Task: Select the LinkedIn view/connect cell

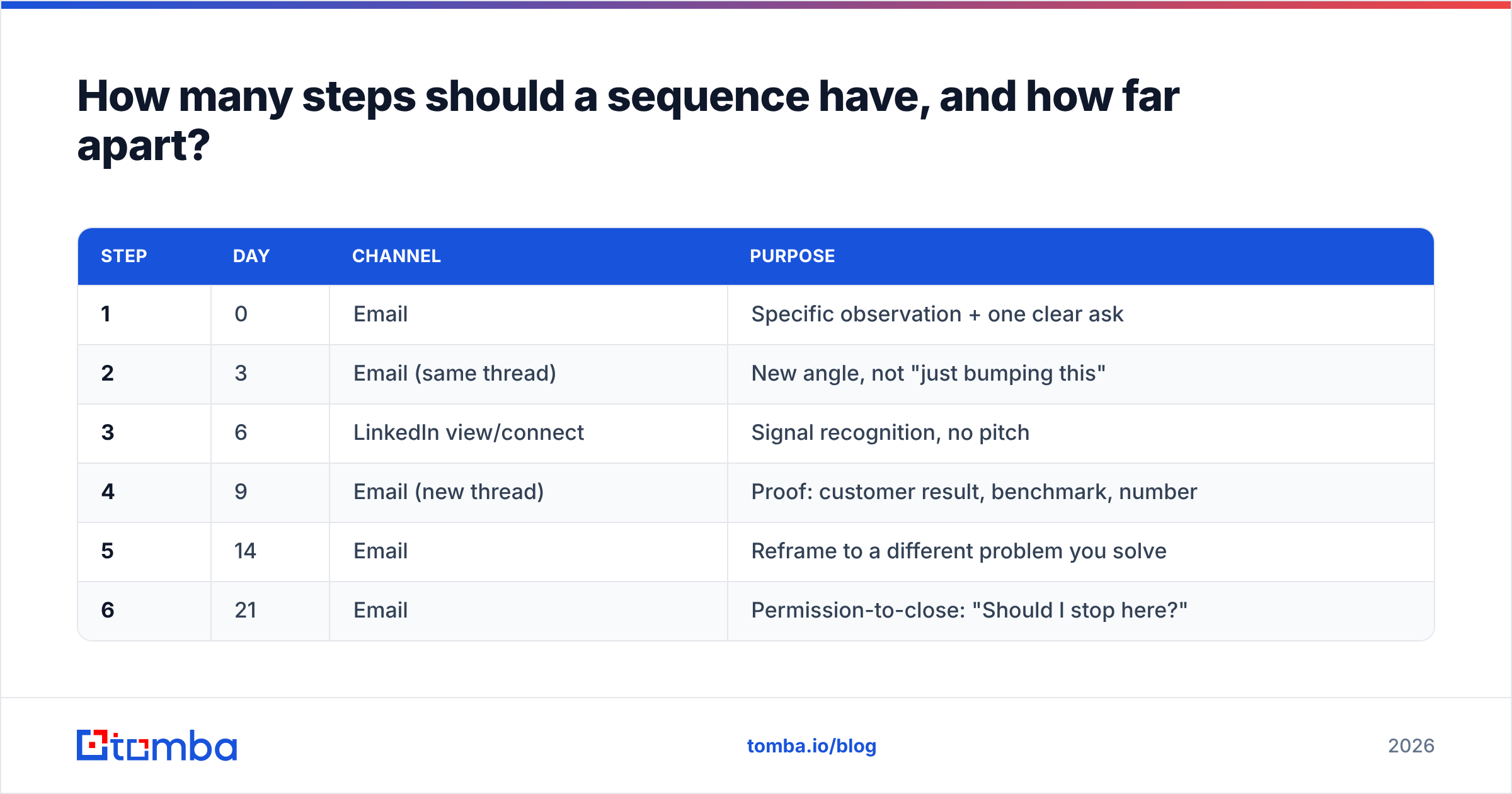Action: (529, 433)
